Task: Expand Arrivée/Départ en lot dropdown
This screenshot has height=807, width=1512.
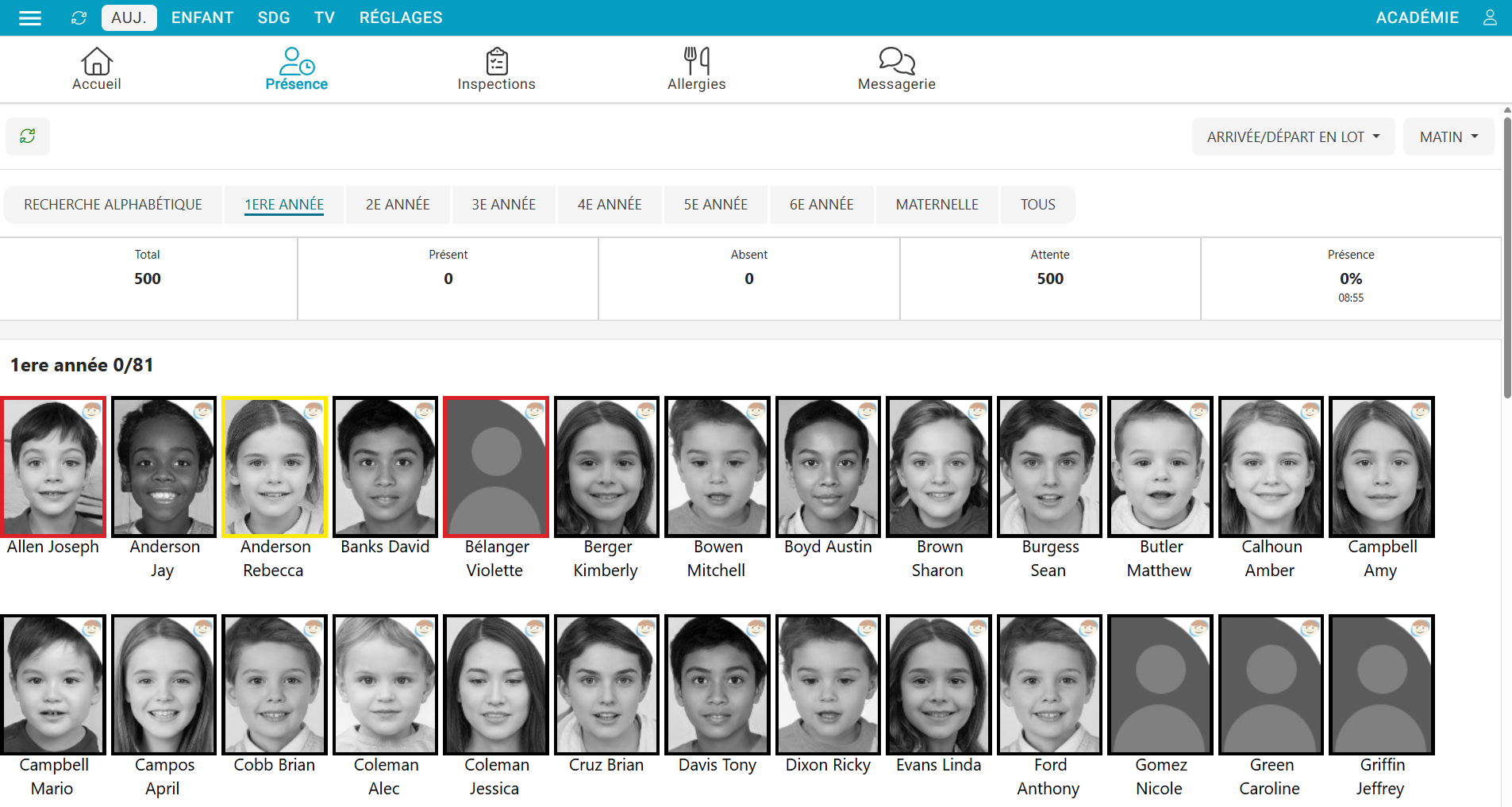Action: click(x=1292, y=137)
